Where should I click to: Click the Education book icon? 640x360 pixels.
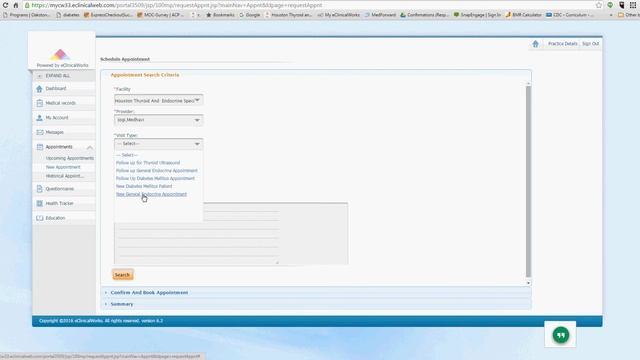pos(40,218)
